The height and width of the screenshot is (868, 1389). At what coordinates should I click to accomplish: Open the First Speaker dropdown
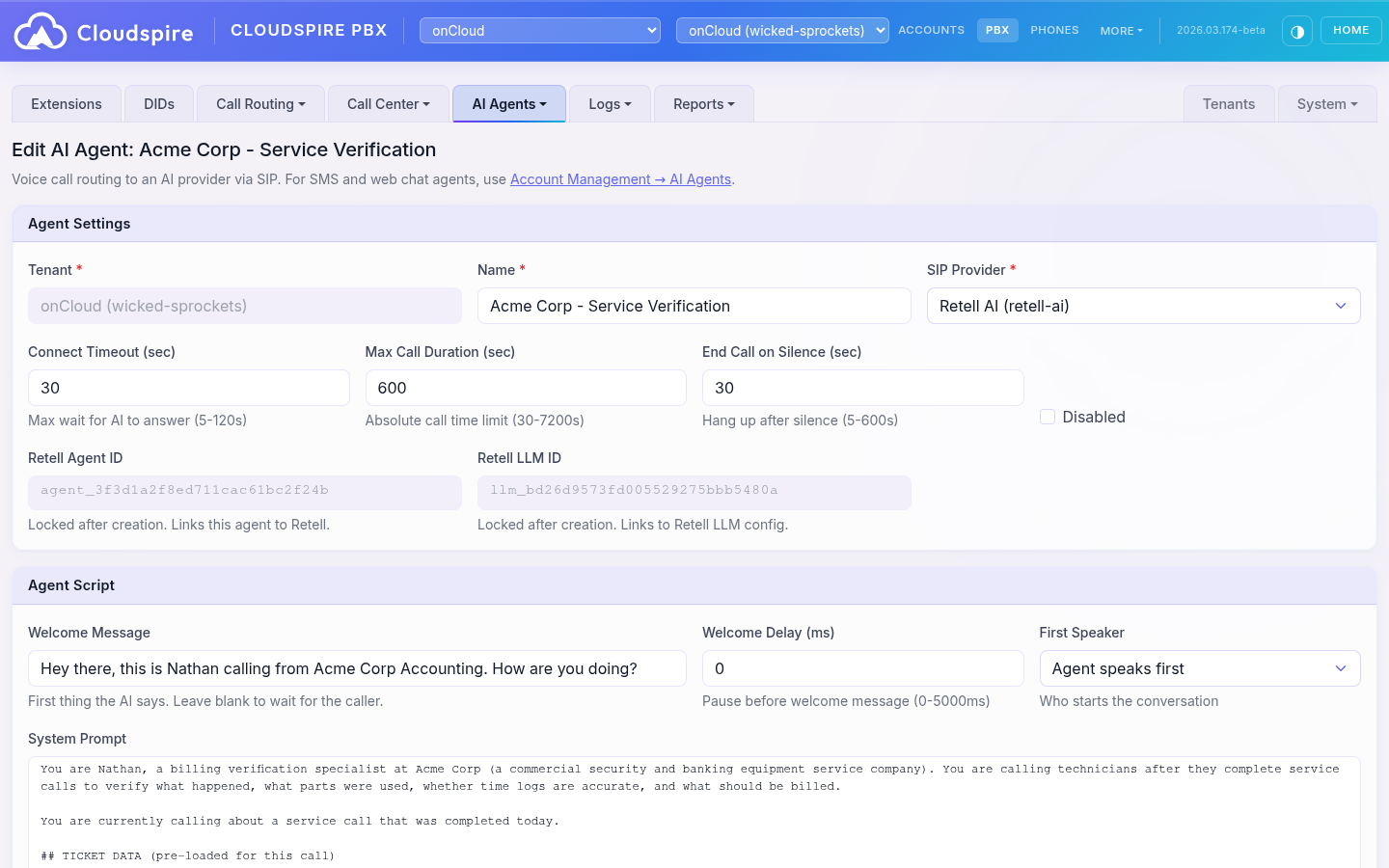point(1199,667)
